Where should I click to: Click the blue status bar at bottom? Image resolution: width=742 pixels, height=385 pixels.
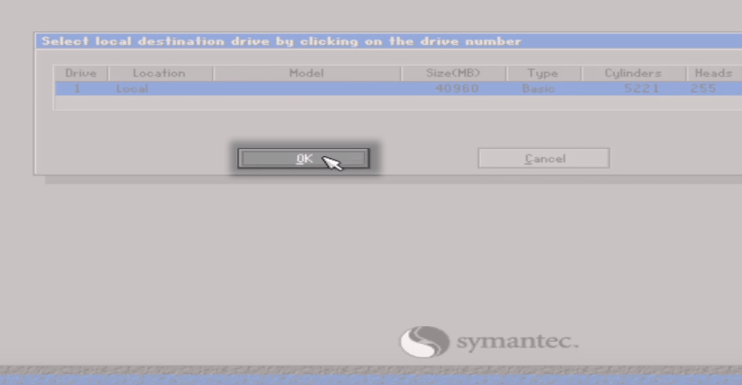click(371, 380)
